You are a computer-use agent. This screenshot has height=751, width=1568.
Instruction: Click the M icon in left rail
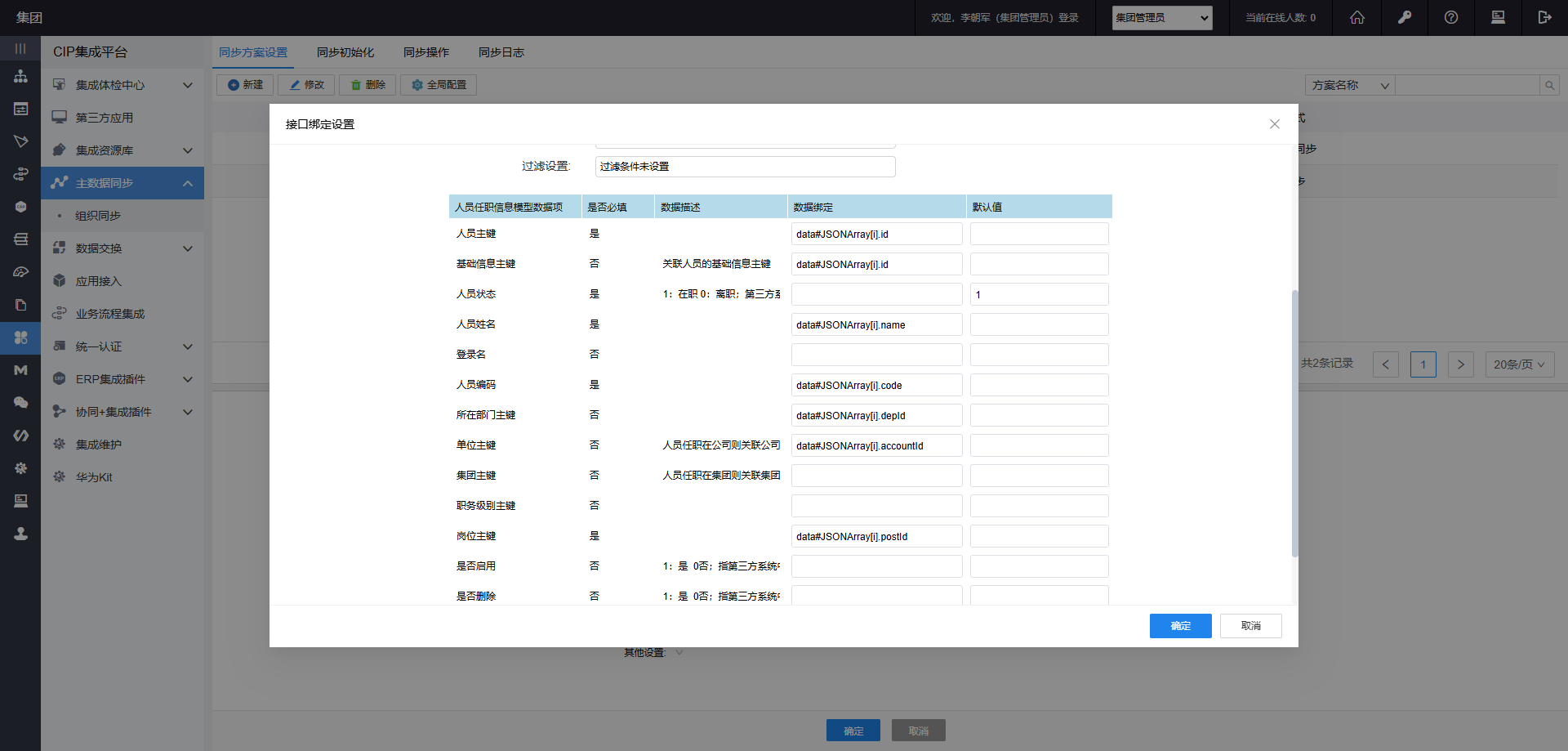coord(20,370)
